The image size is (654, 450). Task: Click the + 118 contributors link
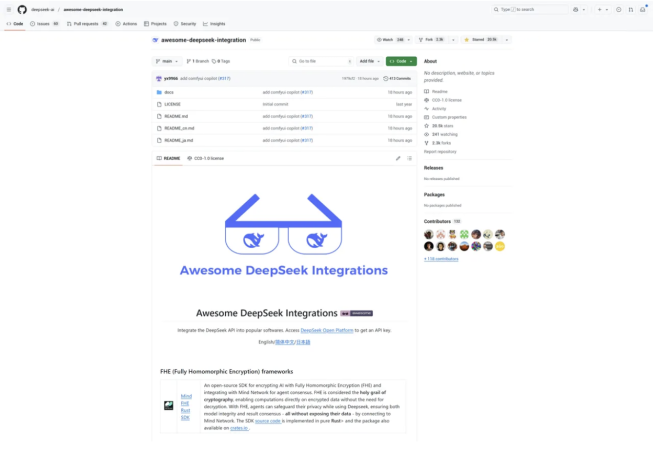(x=441, y=258)
